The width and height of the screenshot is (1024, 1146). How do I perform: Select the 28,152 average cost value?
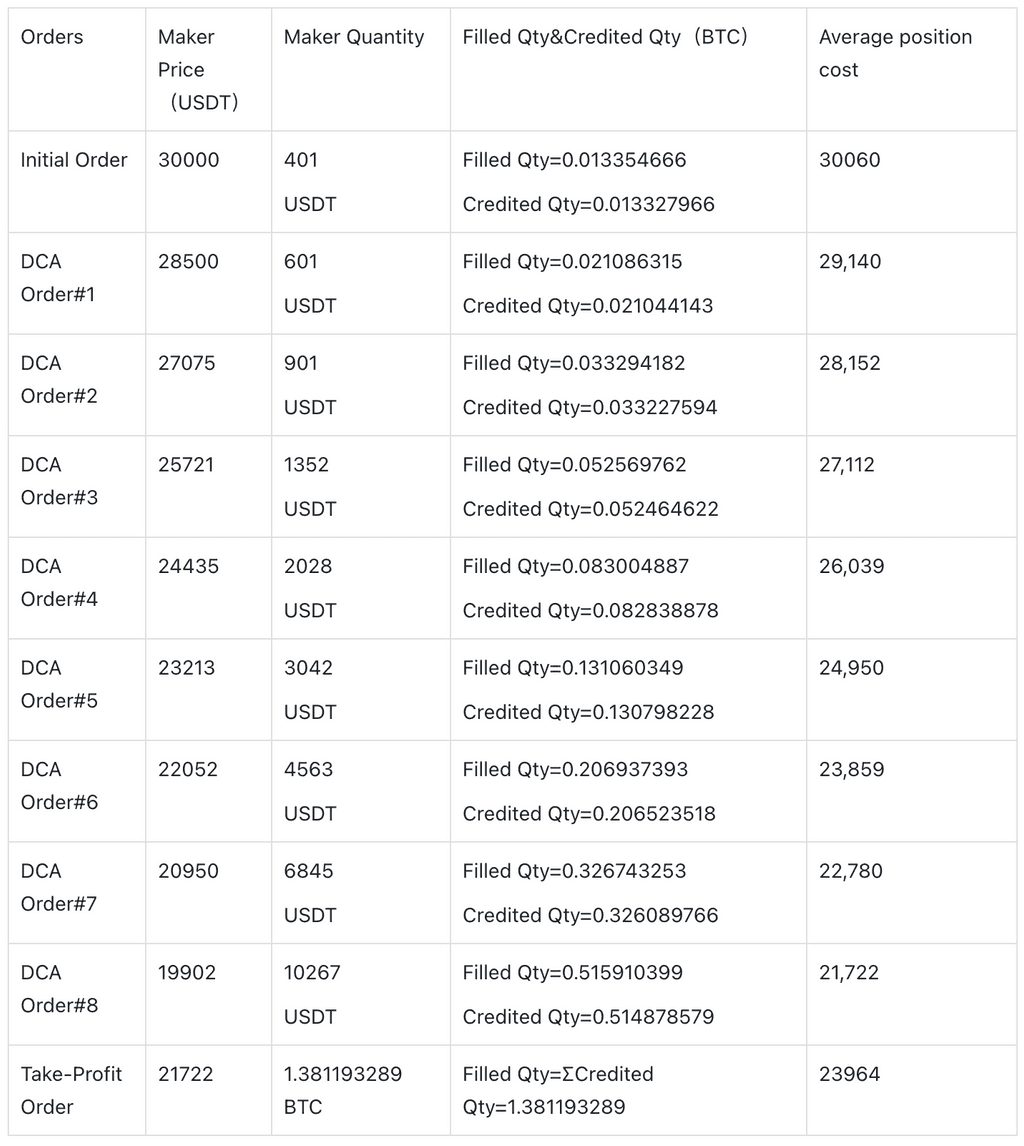tap(850, 363)
